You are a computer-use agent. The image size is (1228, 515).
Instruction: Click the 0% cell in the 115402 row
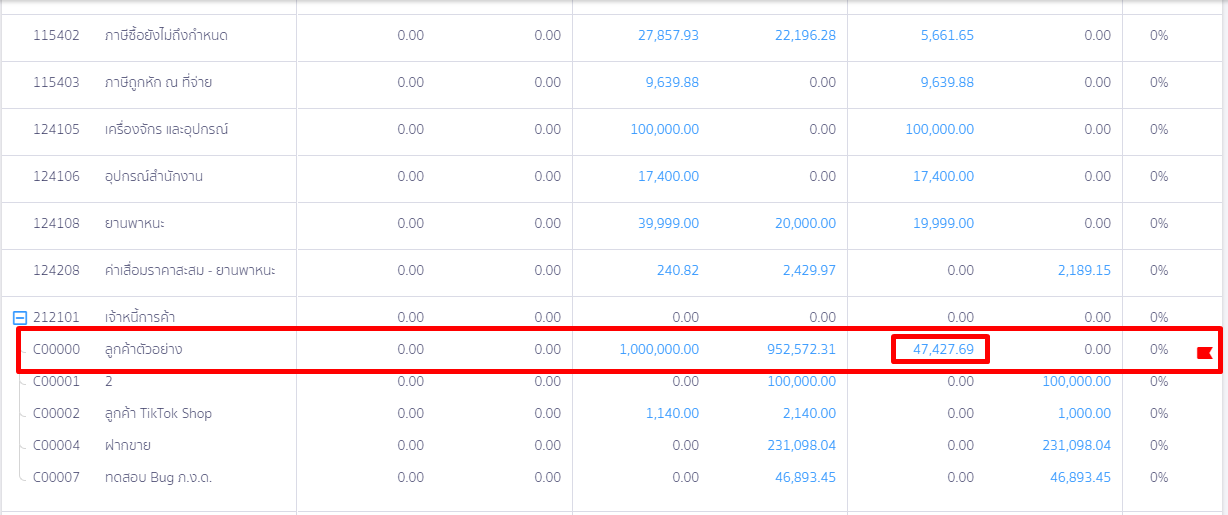click(x=1159, y=36)
